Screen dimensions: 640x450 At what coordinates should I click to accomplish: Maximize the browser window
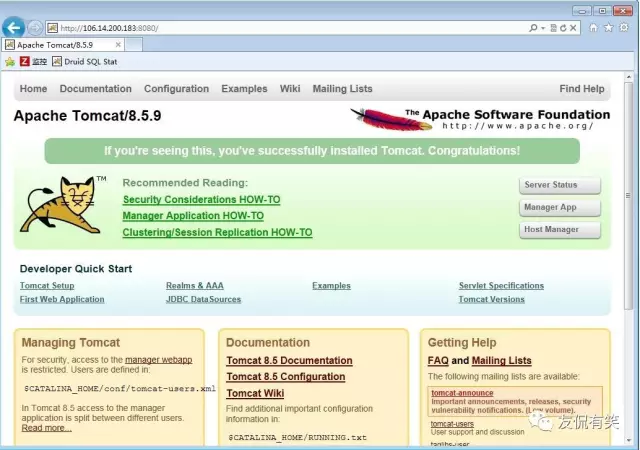pyautogui.click(x=602, y=10)
